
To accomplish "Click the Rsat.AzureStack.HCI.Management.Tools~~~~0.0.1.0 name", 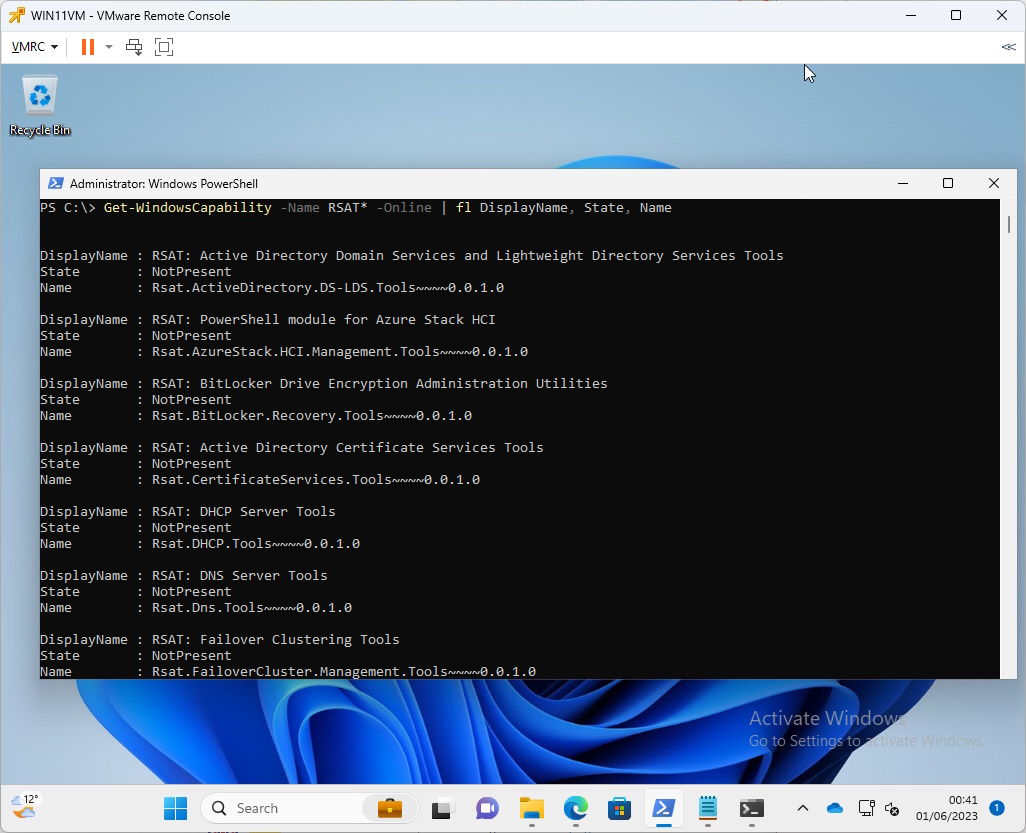I will pyautogui.click(x=340, y=352).
